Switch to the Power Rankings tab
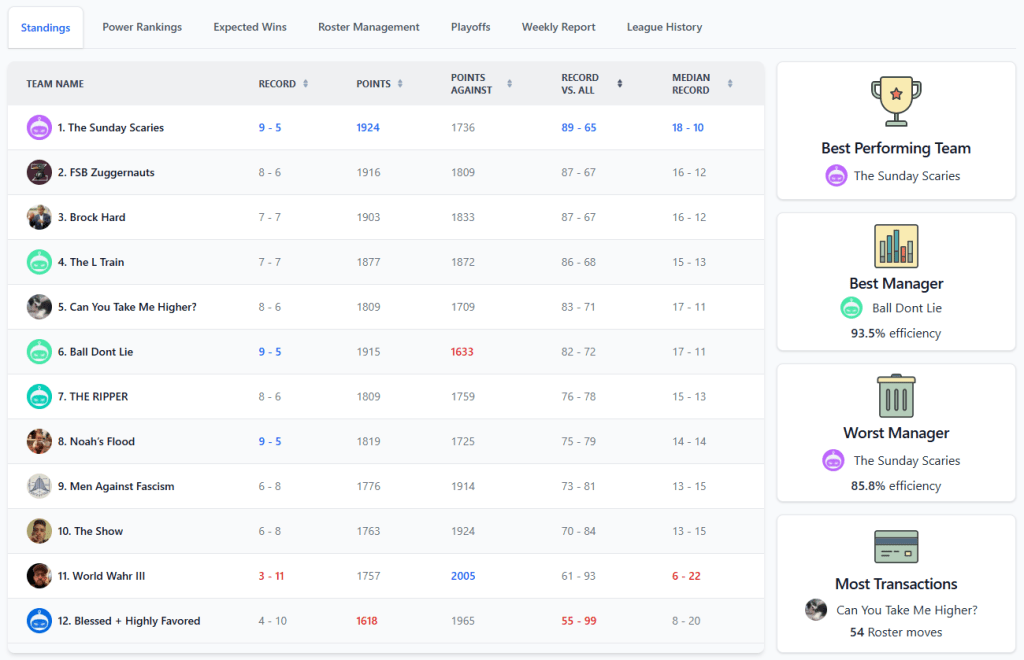This screenshot has width=1024, height=660. click(142, 27)
